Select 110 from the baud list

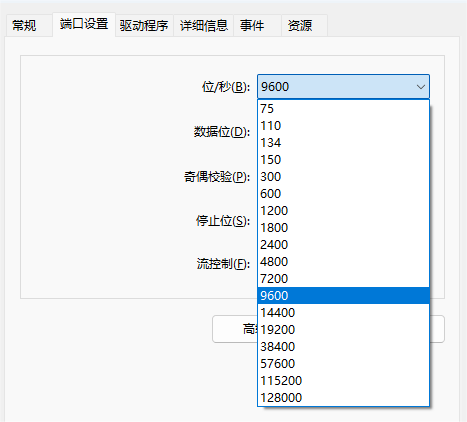pyautogui.click(x=343, y=126)
